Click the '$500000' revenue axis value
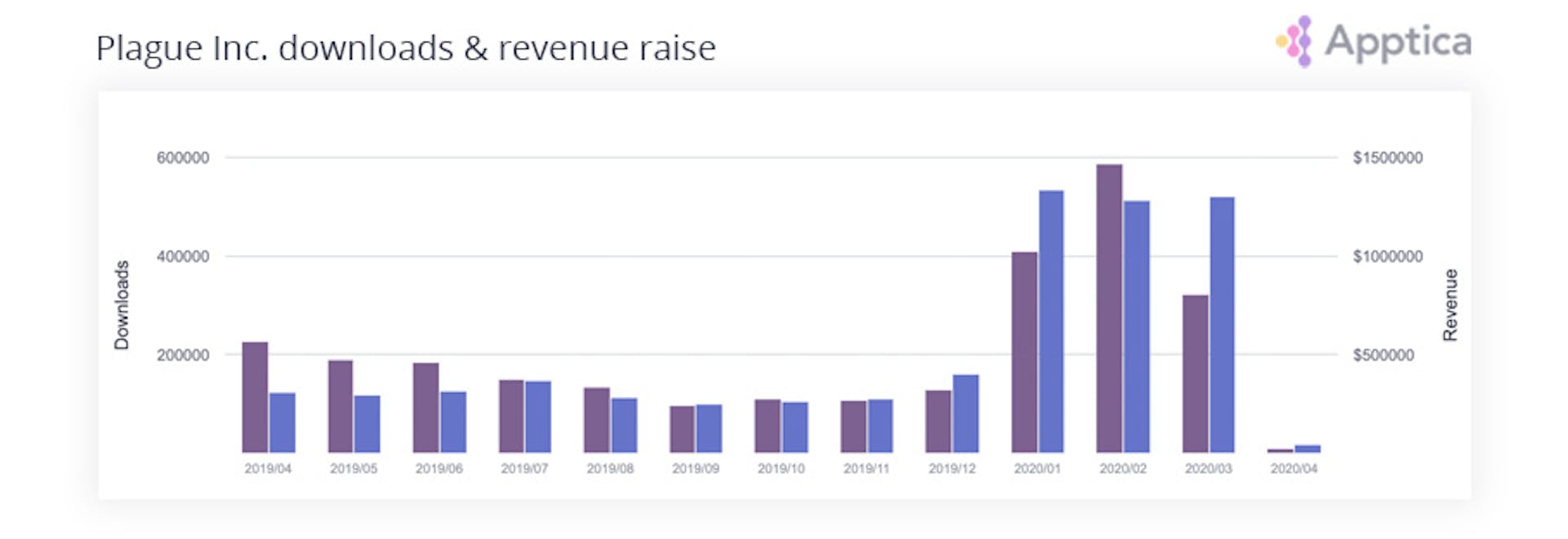Screen dimensions: 1568x539 [x=1383, y=355]
